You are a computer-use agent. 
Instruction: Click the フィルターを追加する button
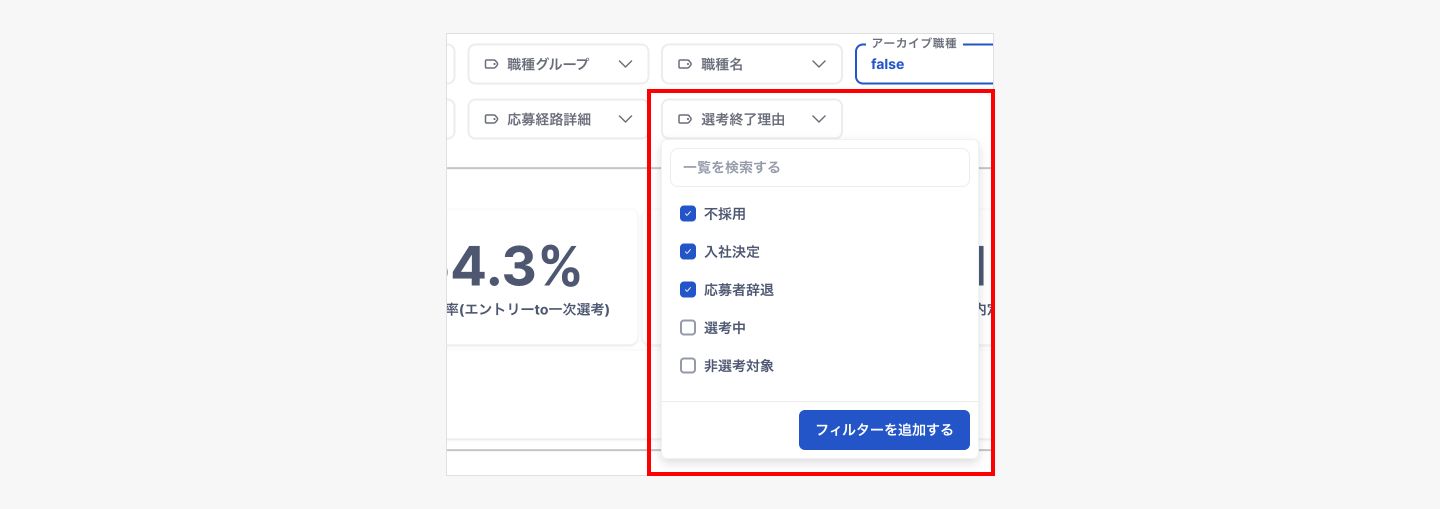tap(884, 430)
